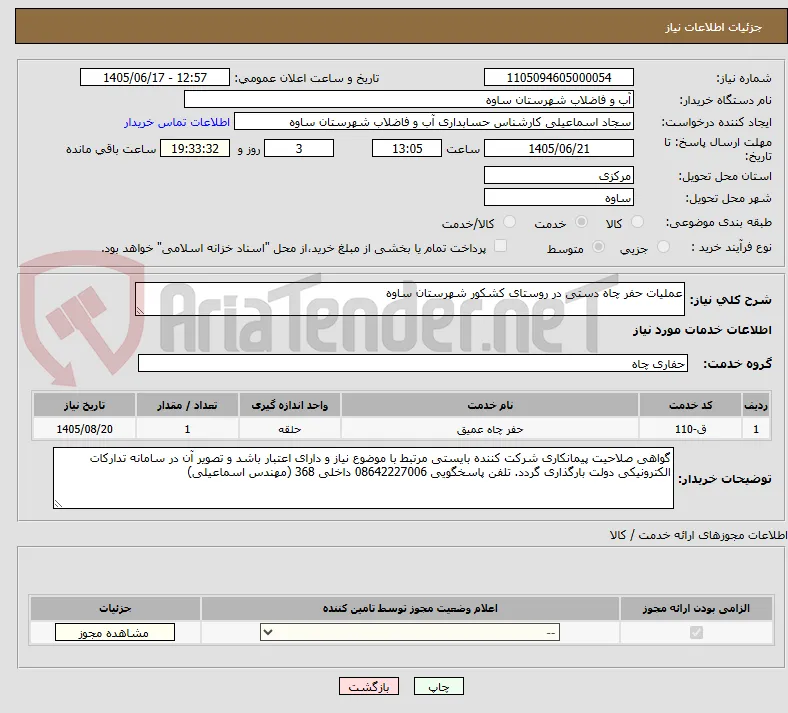Click the unit cell حلقه
The height and width of the screenshot is (713, 788).
click(289, 429)
